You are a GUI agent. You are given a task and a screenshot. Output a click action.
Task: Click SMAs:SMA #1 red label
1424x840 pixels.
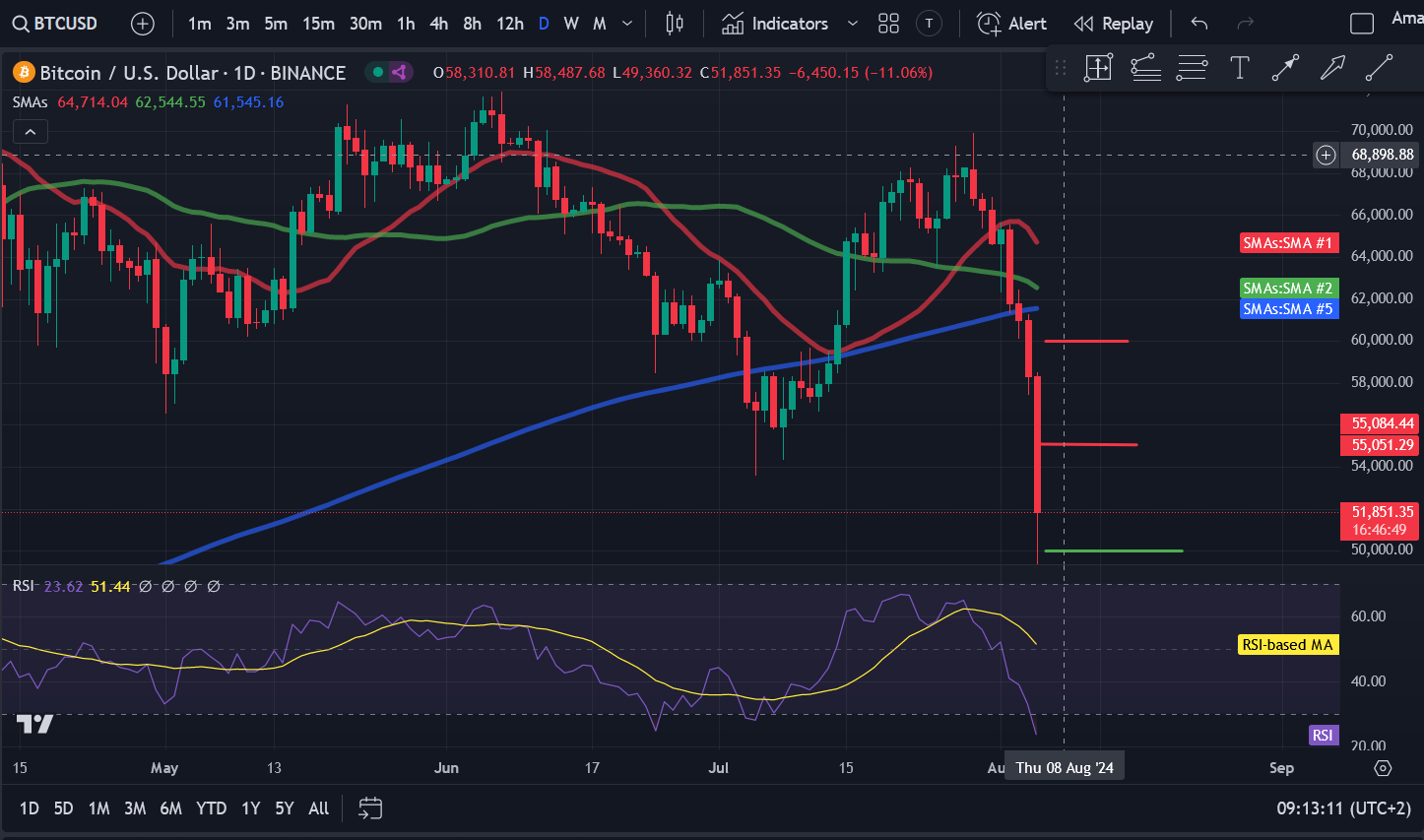pos(1288,243)
